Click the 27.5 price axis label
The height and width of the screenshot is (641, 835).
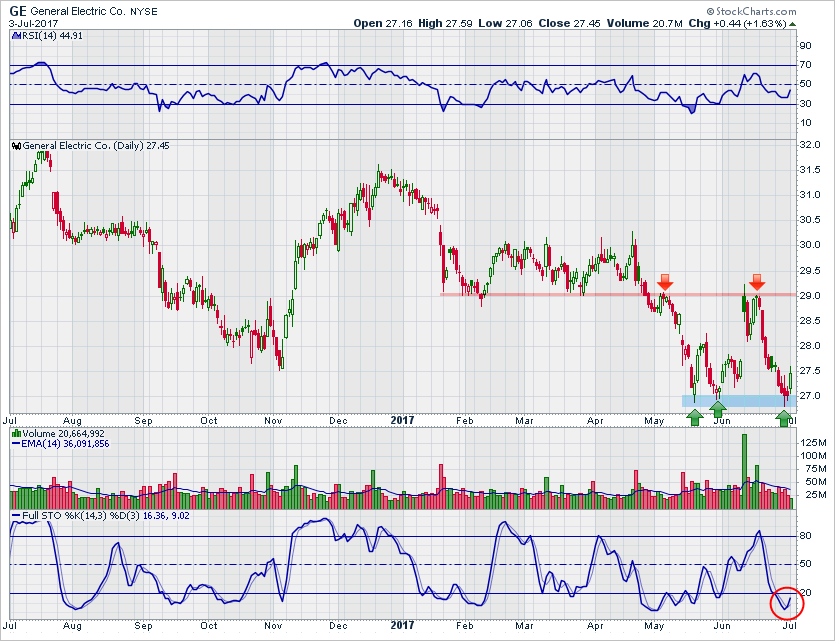click(809, 371)
